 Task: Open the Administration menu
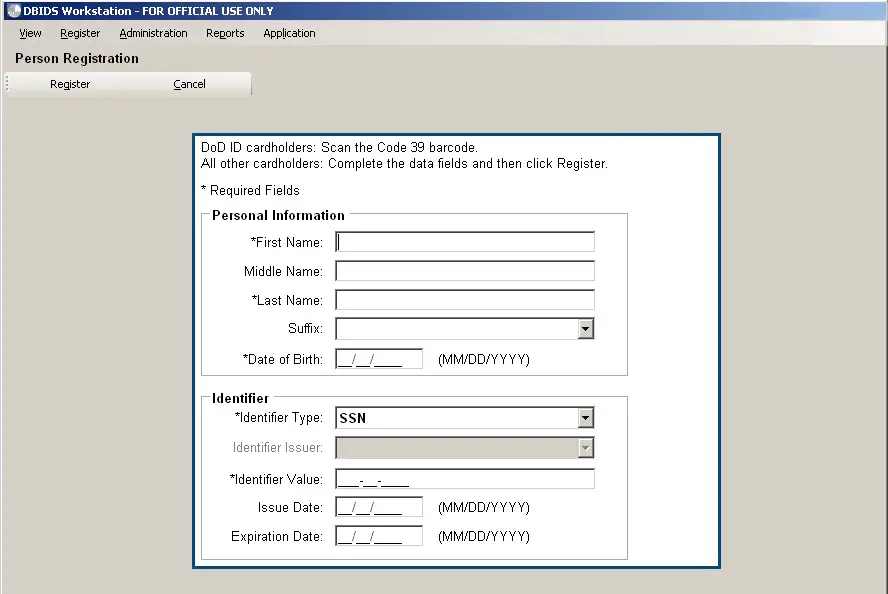pyautogui.click(x=152, y=33)
